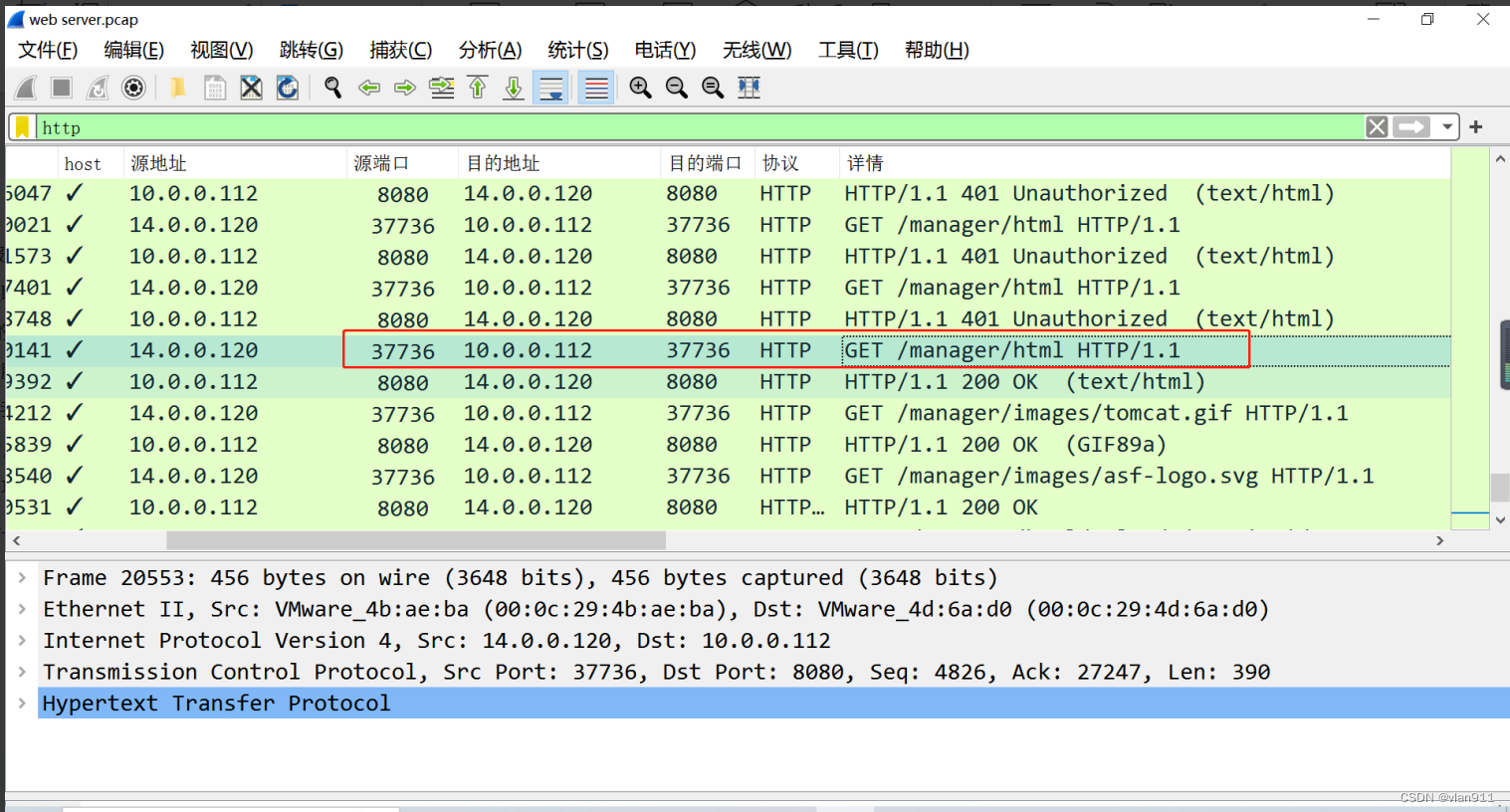Select the HTTP/1.1 200 OK (text/html) packet
This screenshot has width=1510, height=812.
tap(728, 381)
